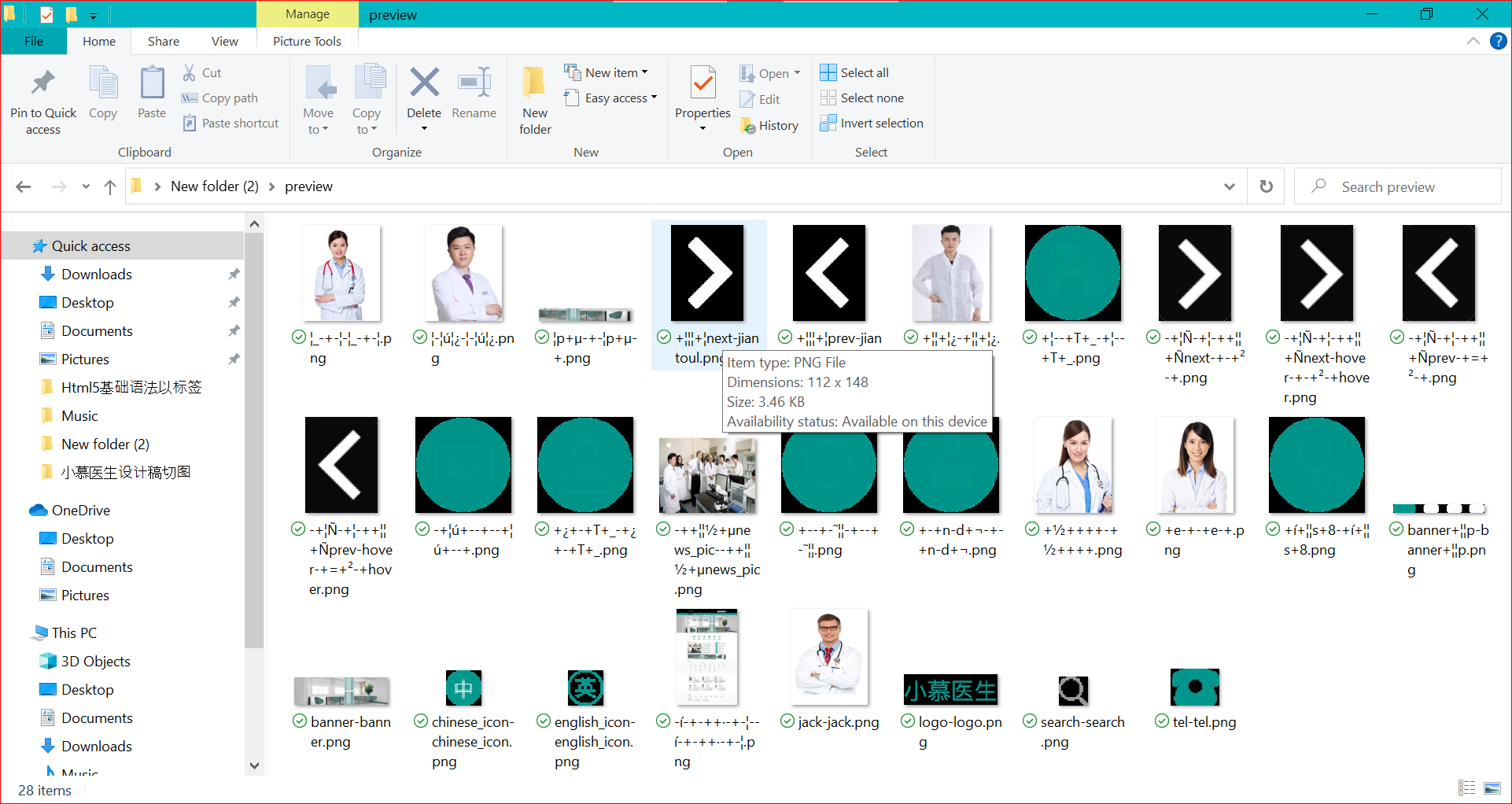Image resolution: width=1512 pixels, height=804 pixels.
Task: Click the Search preview input box
Action: (1397, 186)
